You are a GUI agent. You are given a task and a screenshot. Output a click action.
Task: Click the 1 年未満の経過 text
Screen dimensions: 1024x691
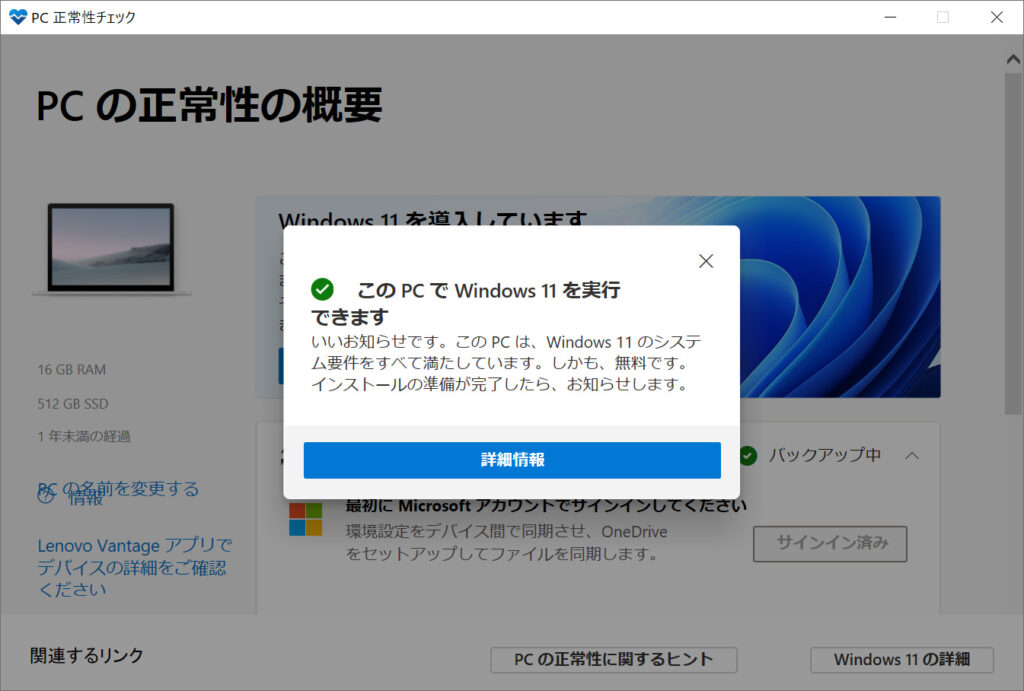(x=84, y=436)
